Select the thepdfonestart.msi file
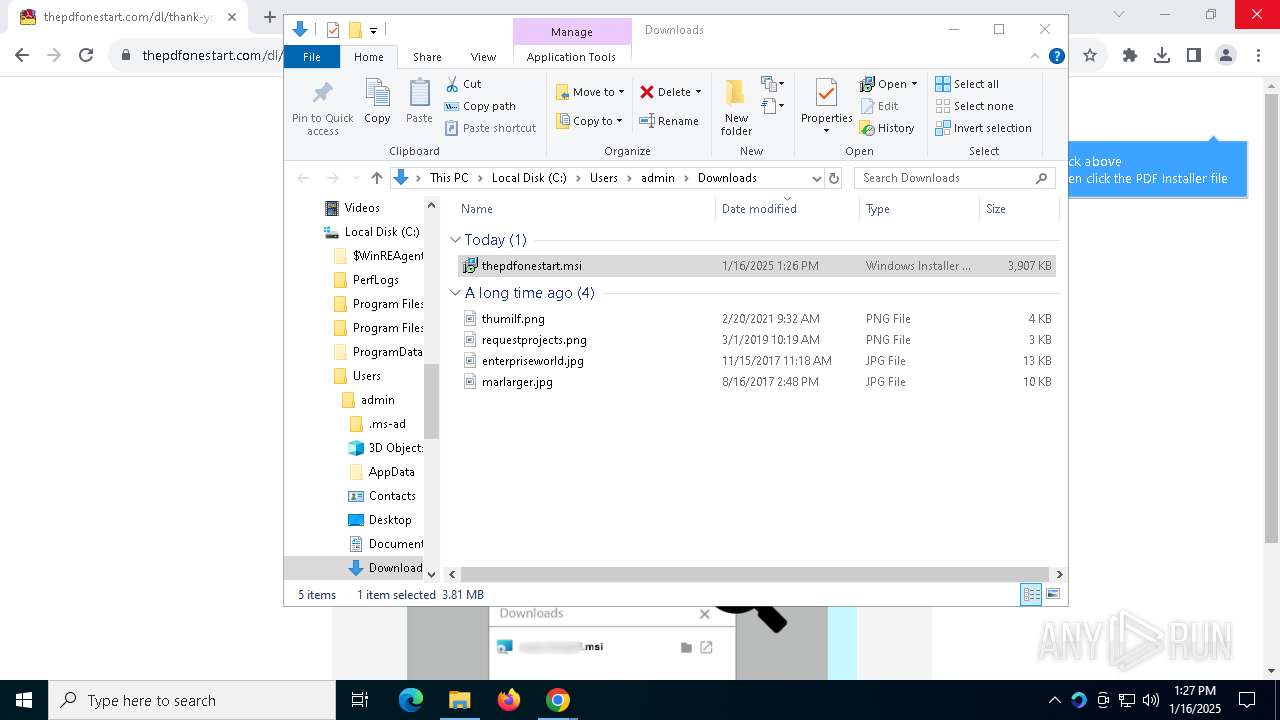This screenshot has height=720, width=1280. pyautogui.click(x=756, y=266)
